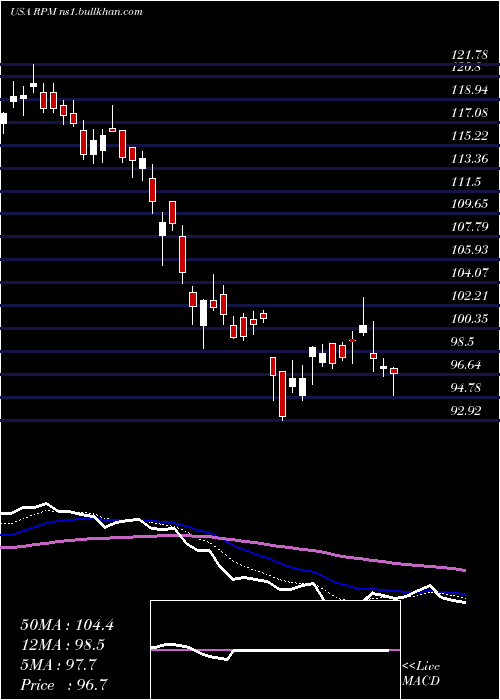The height and width of the screenshot is (700, 500).
Task: Click the pink 50MA line at its right end
Action: pos(463,570)
